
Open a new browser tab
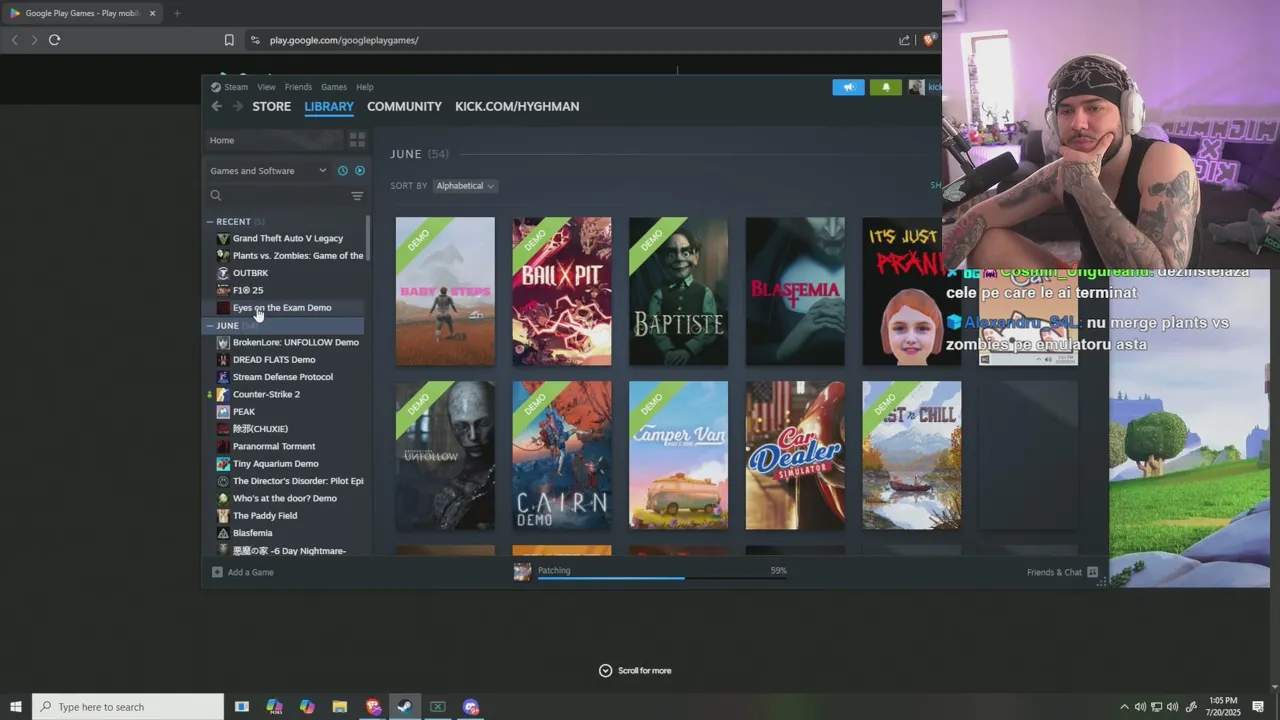point(177,13)
